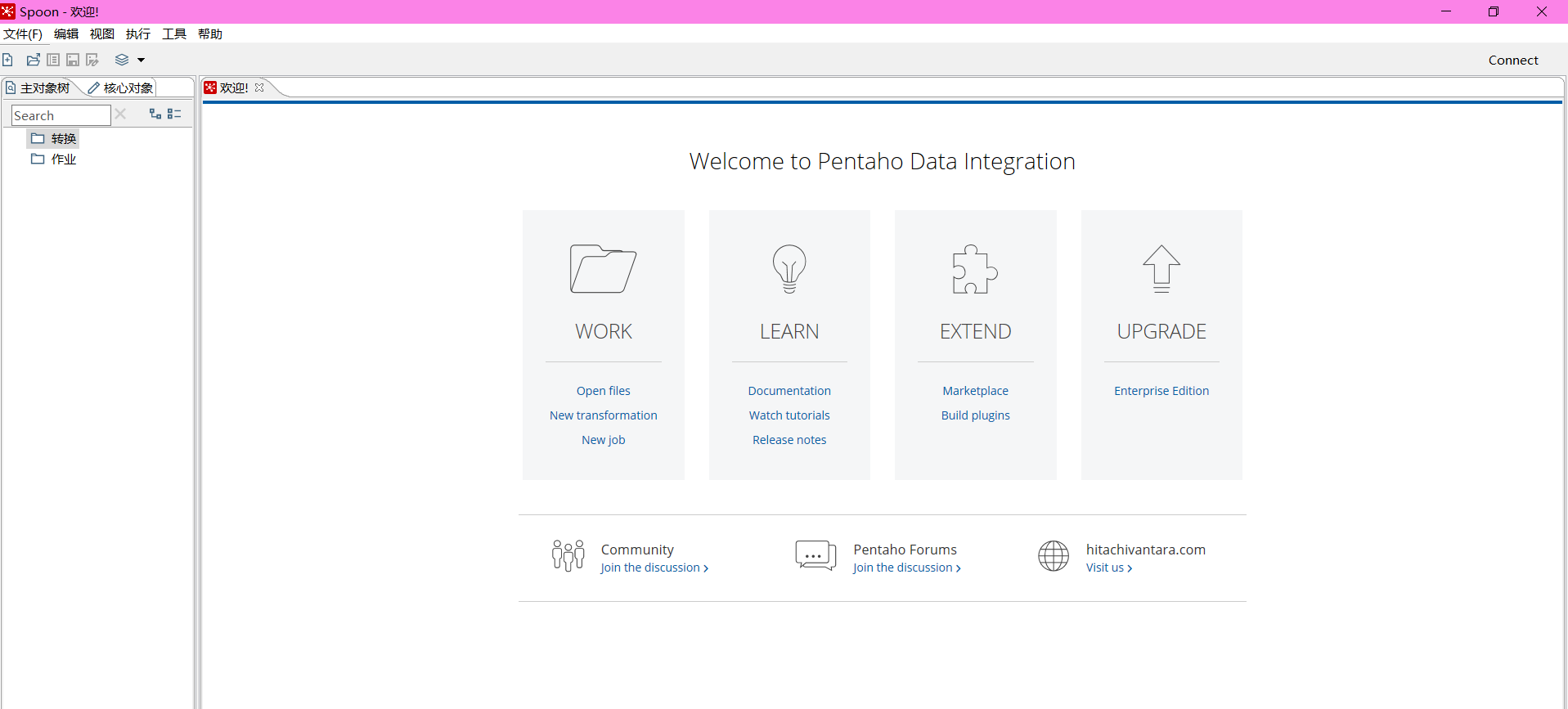
Task: Click the expand tree icon
Action: 155,114
